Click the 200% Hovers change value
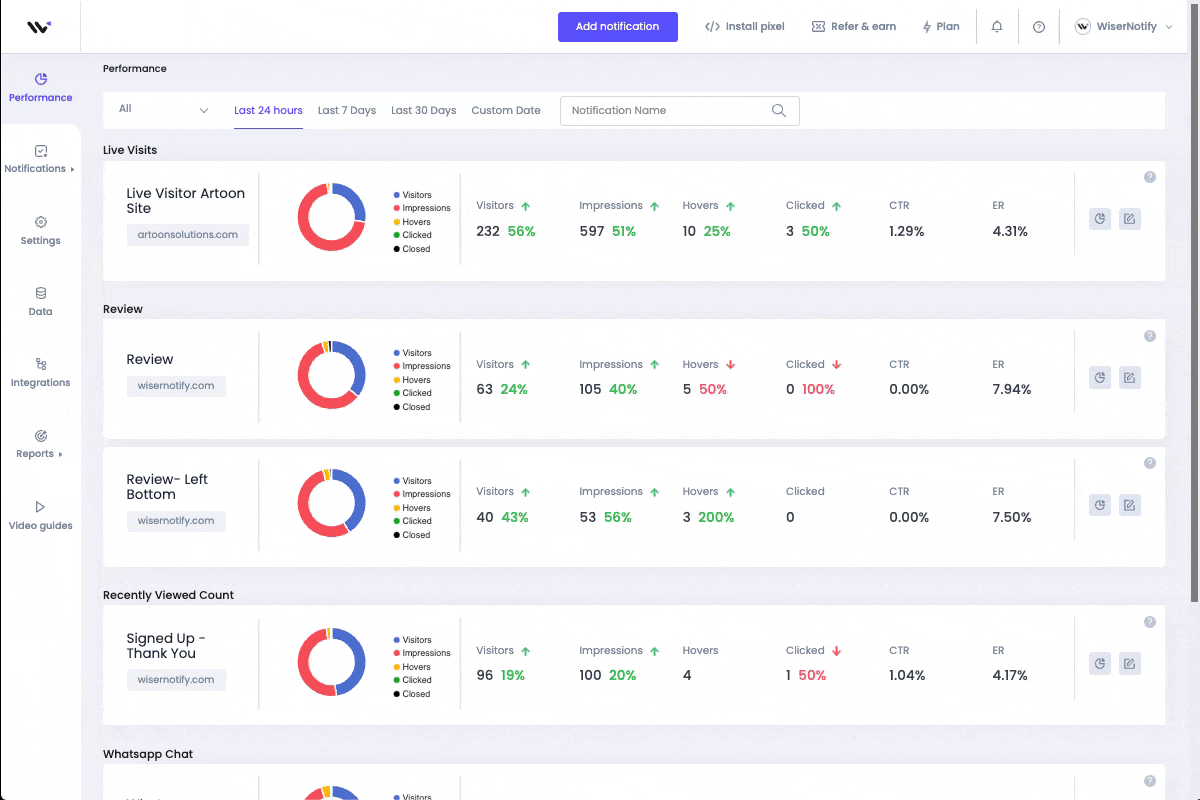This screenshot has height=800, width=1200. pos(716,517)
